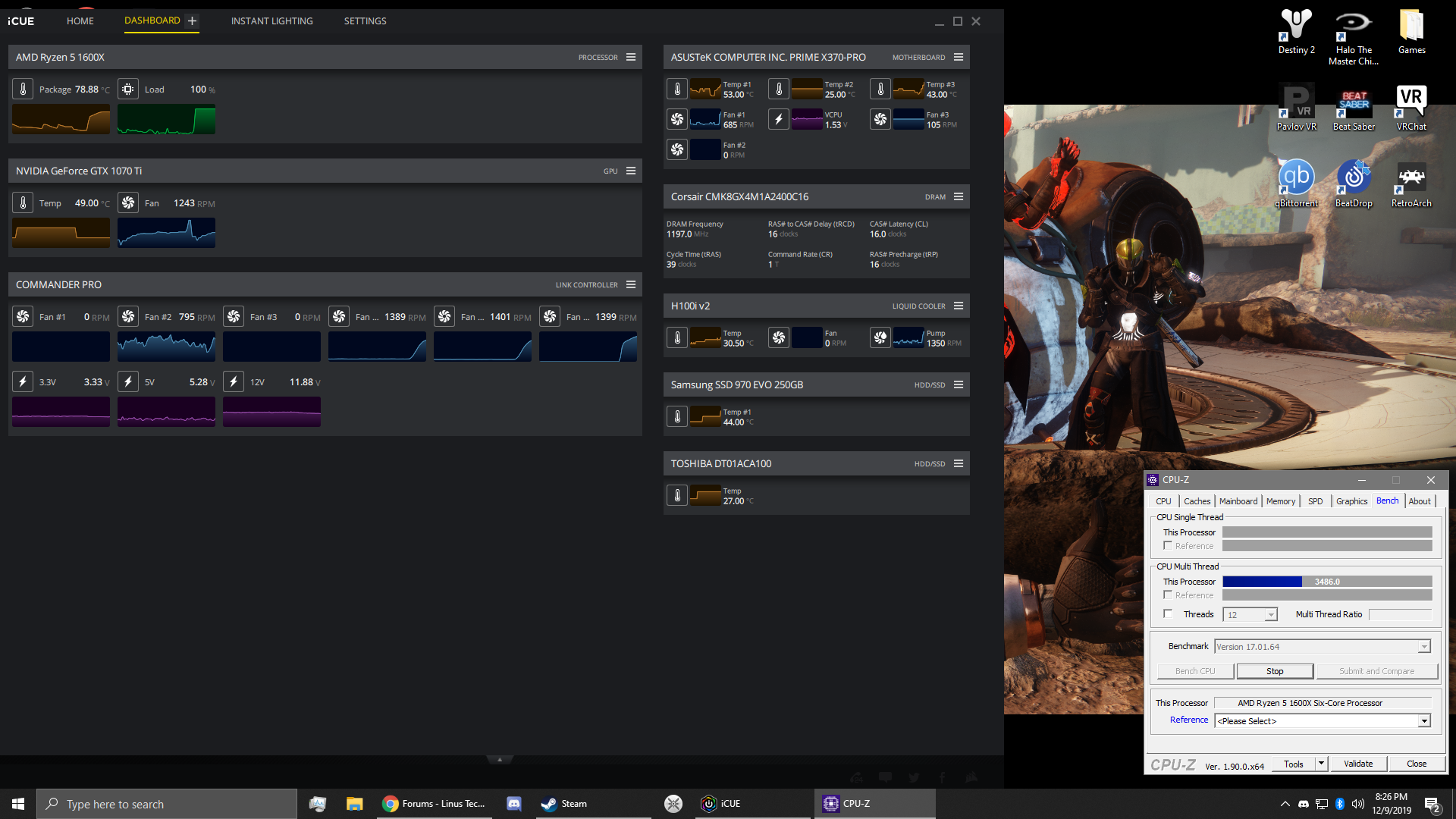
Task: Click the Tools button in CPU-Z
Action: click(1294, 764)
